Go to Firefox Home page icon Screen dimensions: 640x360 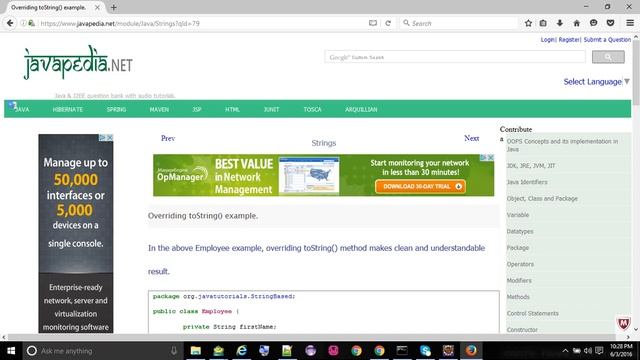(576, 23)
